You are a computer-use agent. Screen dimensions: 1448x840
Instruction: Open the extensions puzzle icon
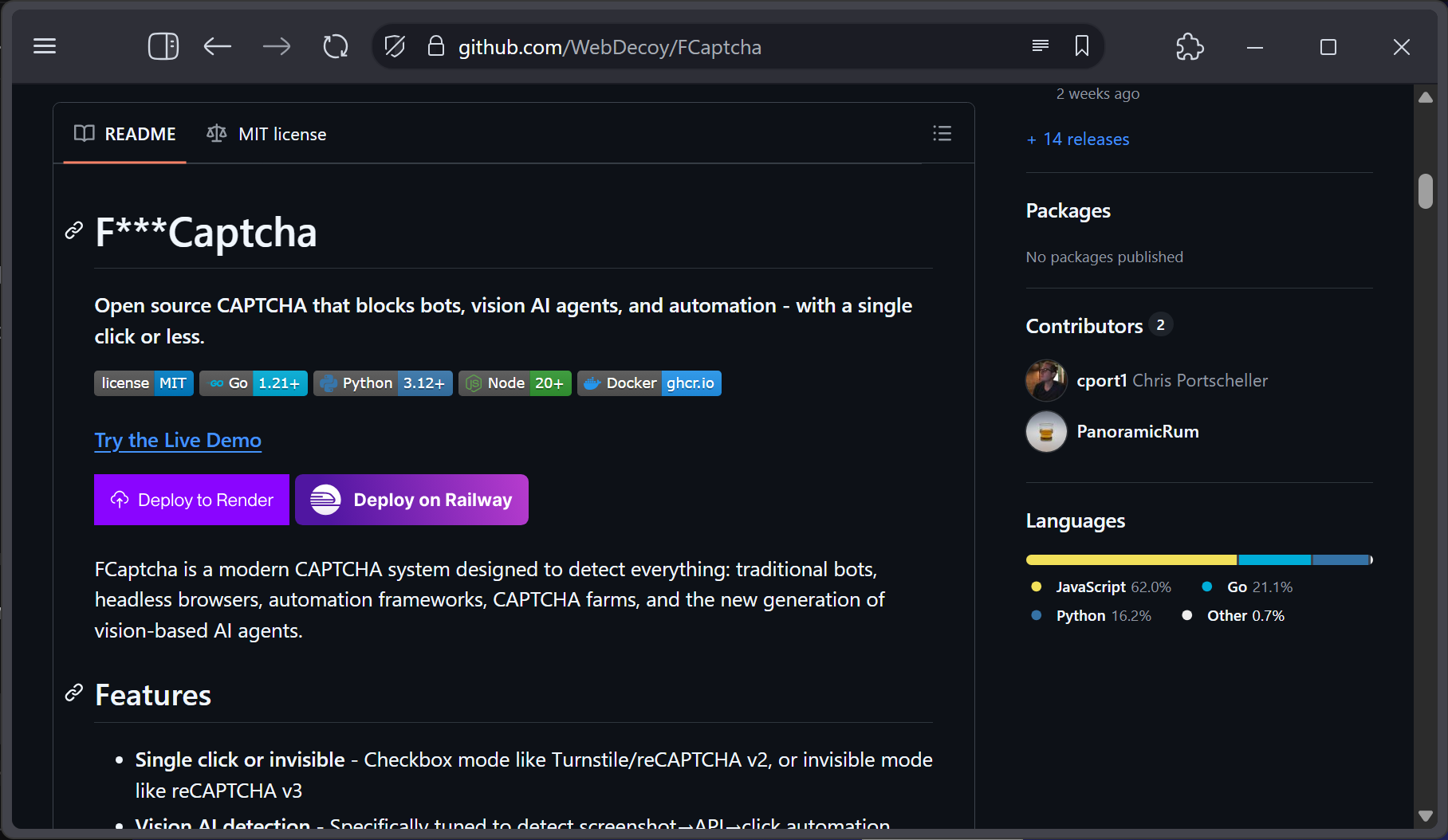(1190, 46)
